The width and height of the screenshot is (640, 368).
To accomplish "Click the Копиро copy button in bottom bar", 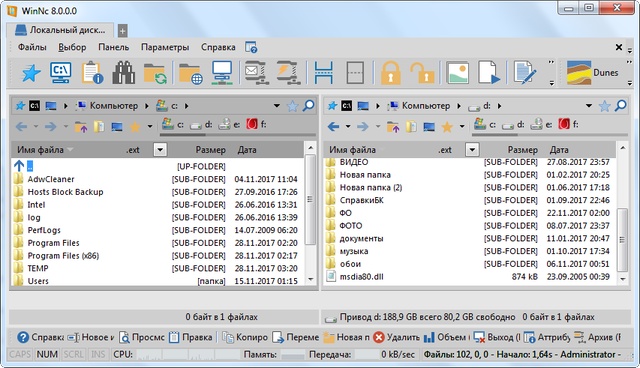I will [246, 337].
